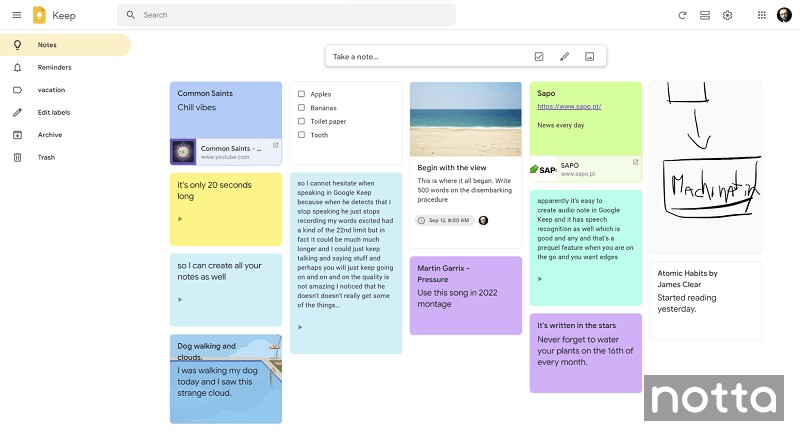Play audio on 'apparently it's easy to' note
The width and height of the screenshot is (800, 437).
(x=540, y=279)
